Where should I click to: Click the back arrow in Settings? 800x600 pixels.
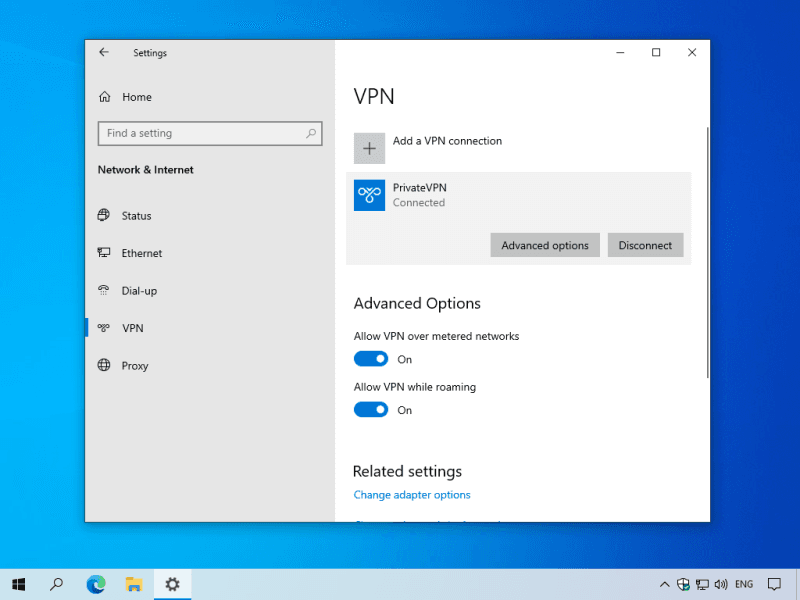click(x=104, y=53)
